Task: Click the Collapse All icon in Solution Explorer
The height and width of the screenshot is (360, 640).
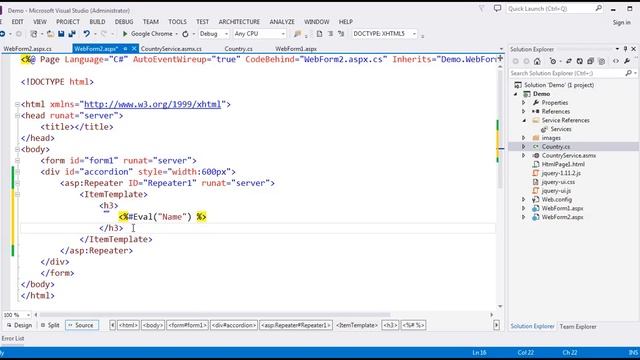Action: point(591,61)
